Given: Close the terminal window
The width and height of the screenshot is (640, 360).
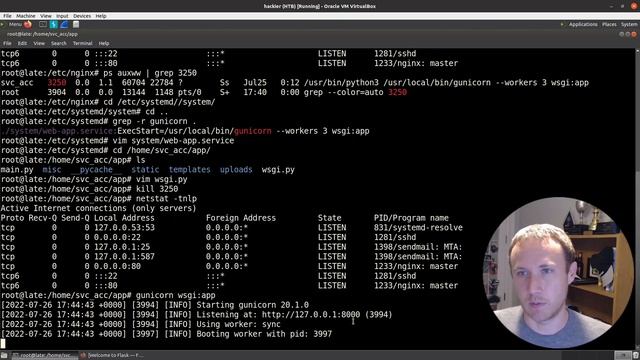Looking at the screenshot, I should (634, 34).
